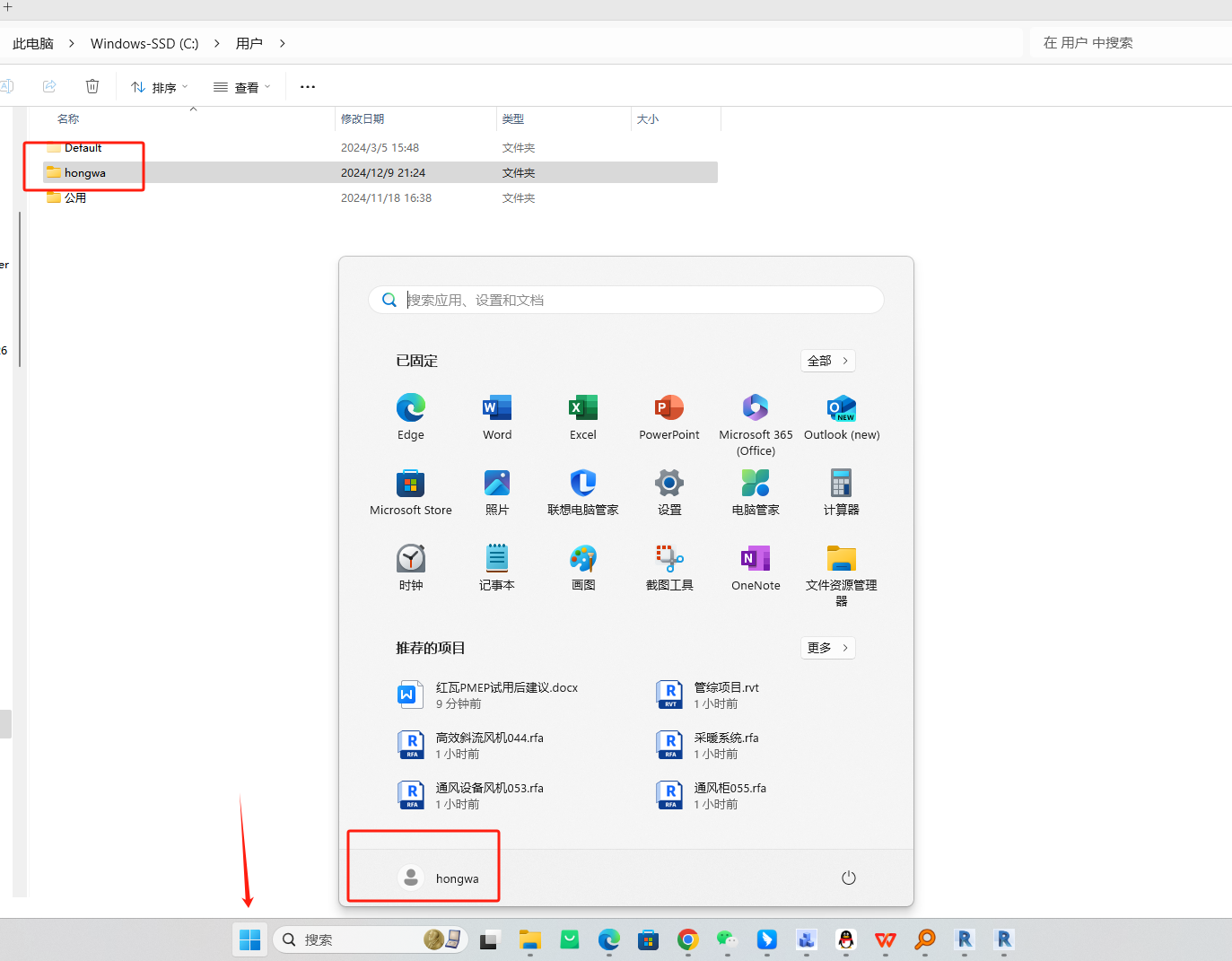This screenshot has height=961, width=1232.
Task: Open File Explorer from the taskbar
Action: (530, 939)
